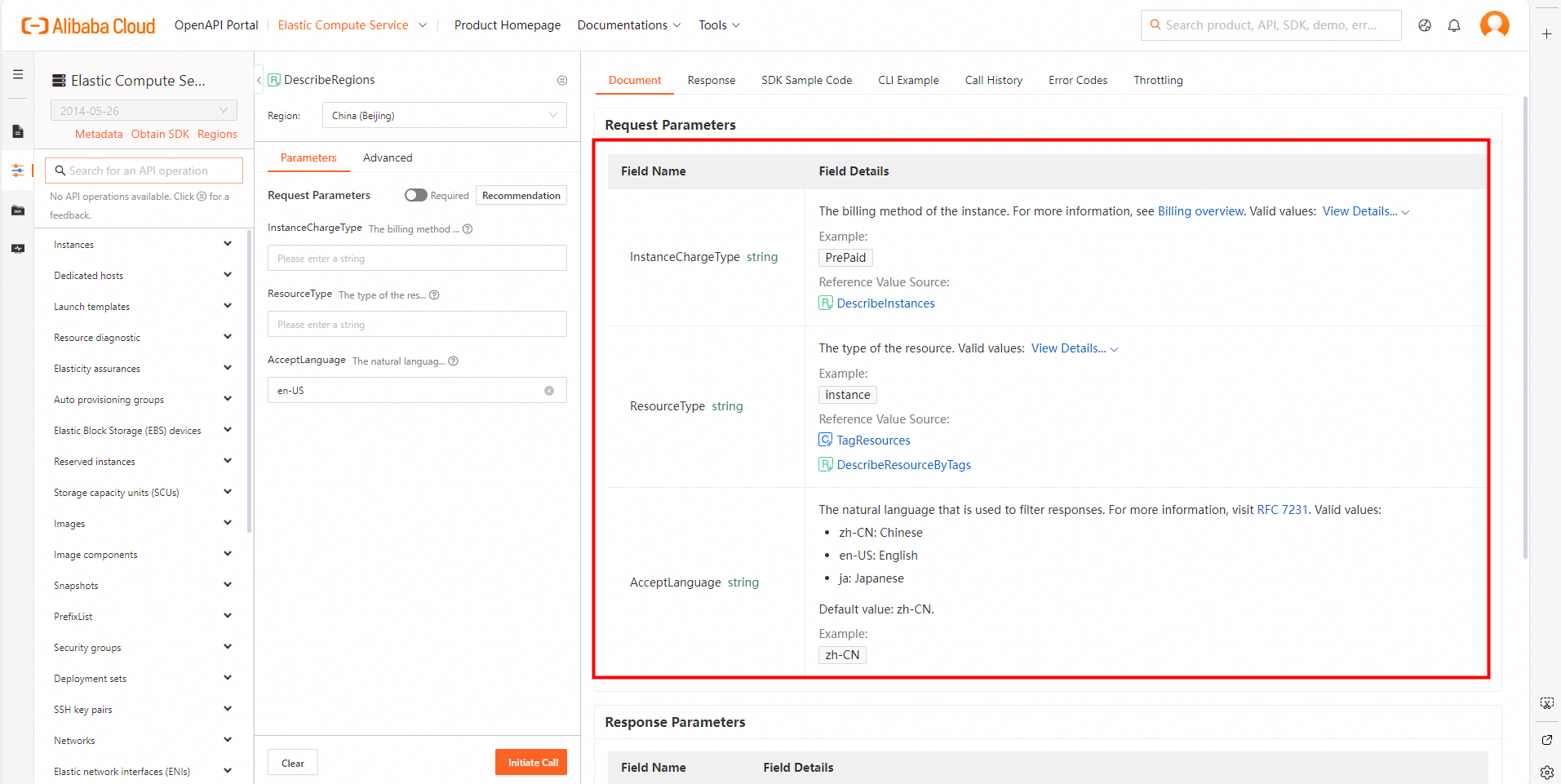Open the TagResources reference link
The height and width of the screenshot is (784, 1561).
tap(873, 441)
